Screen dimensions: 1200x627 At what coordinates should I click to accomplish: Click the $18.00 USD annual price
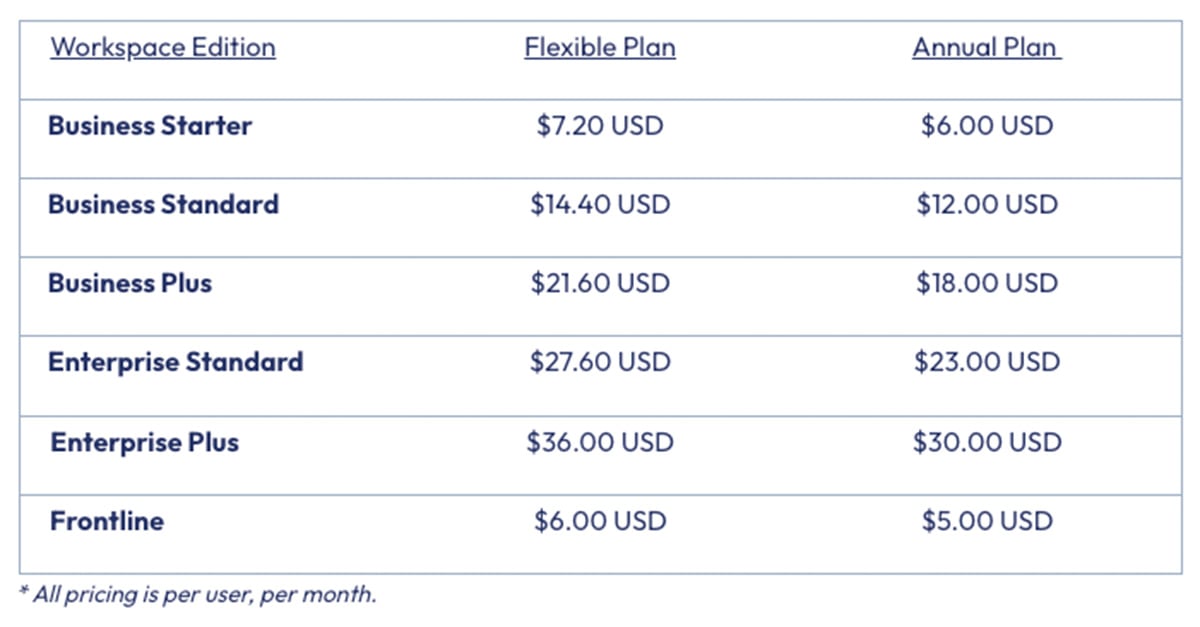click(x=987, y=283)
